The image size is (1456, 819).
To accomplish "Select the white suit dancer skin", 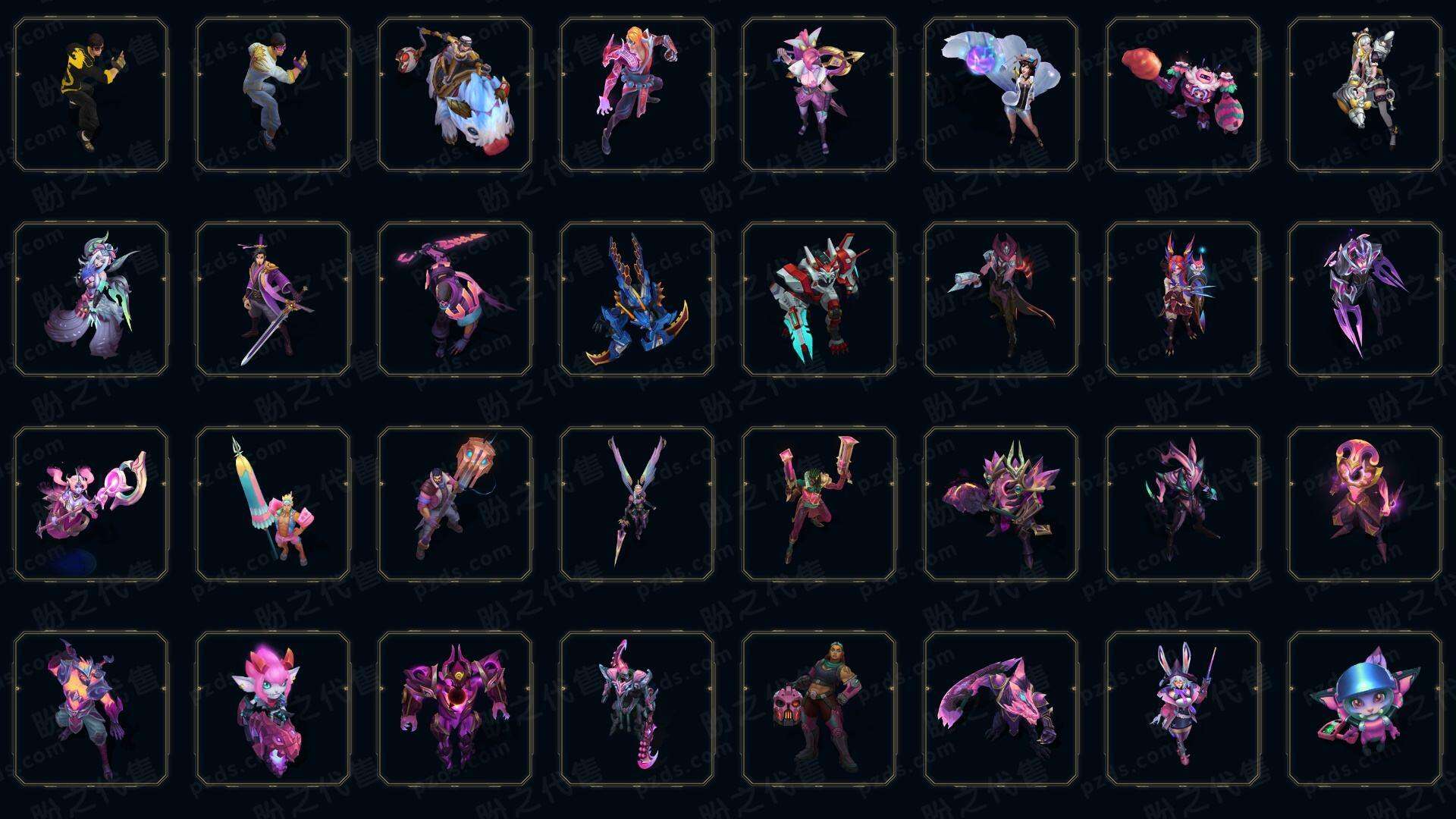I will click(273, 95).
